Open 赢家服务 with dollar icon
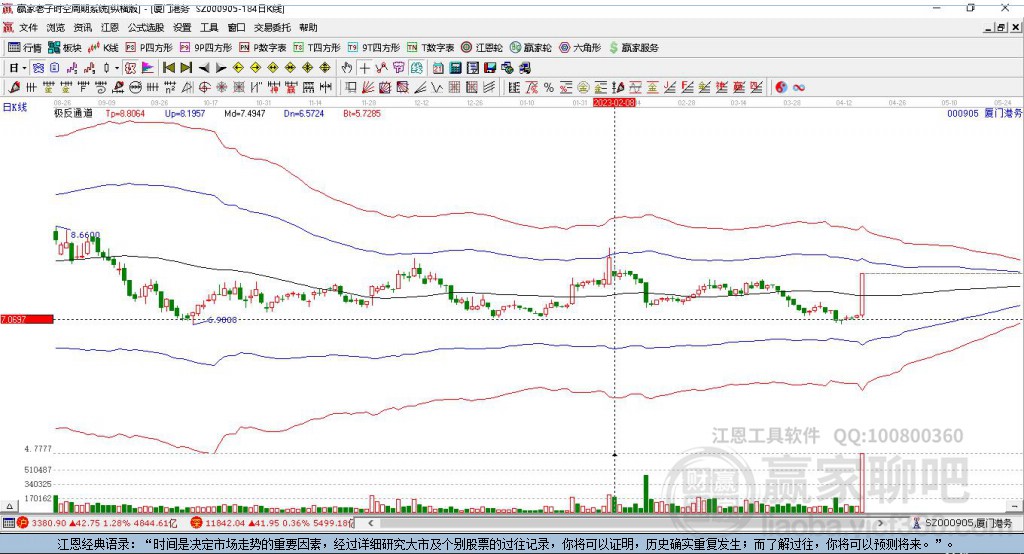This screenshot has height=554, width=1024. [633, 48]
